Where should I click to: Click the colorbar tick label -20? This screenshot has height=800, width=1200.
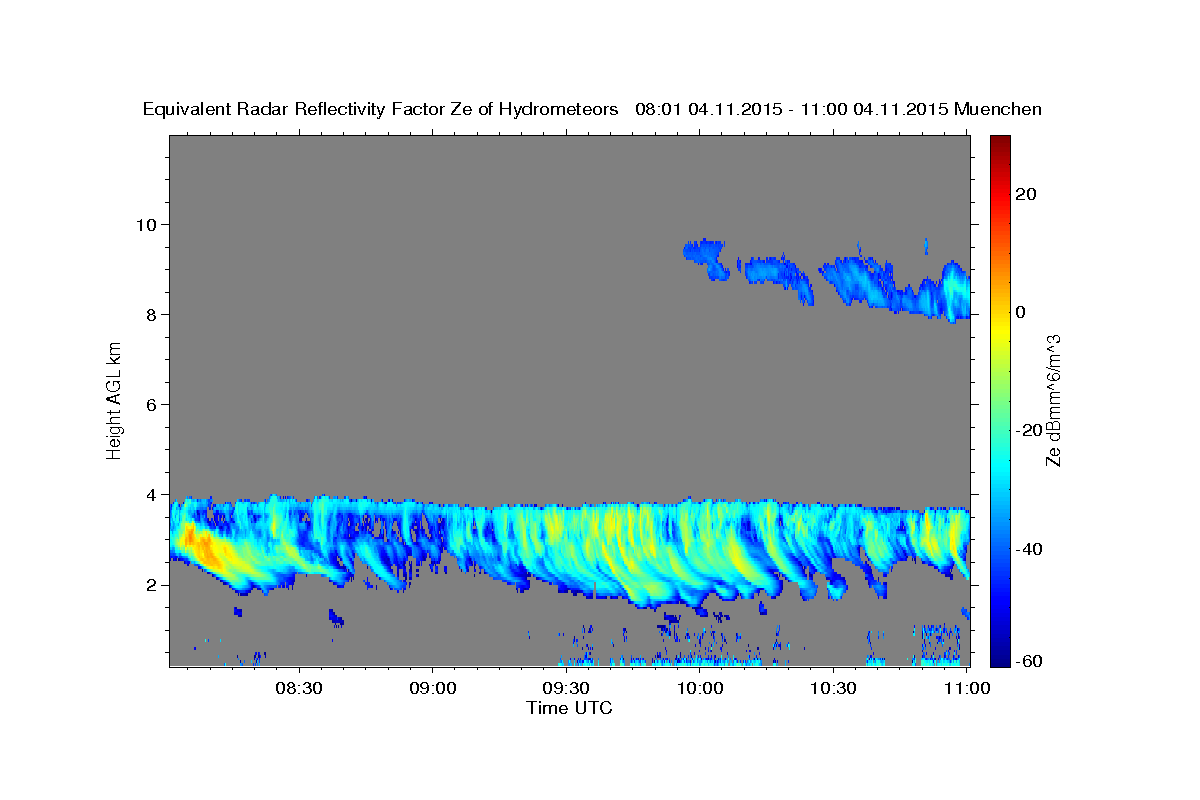1028,430
